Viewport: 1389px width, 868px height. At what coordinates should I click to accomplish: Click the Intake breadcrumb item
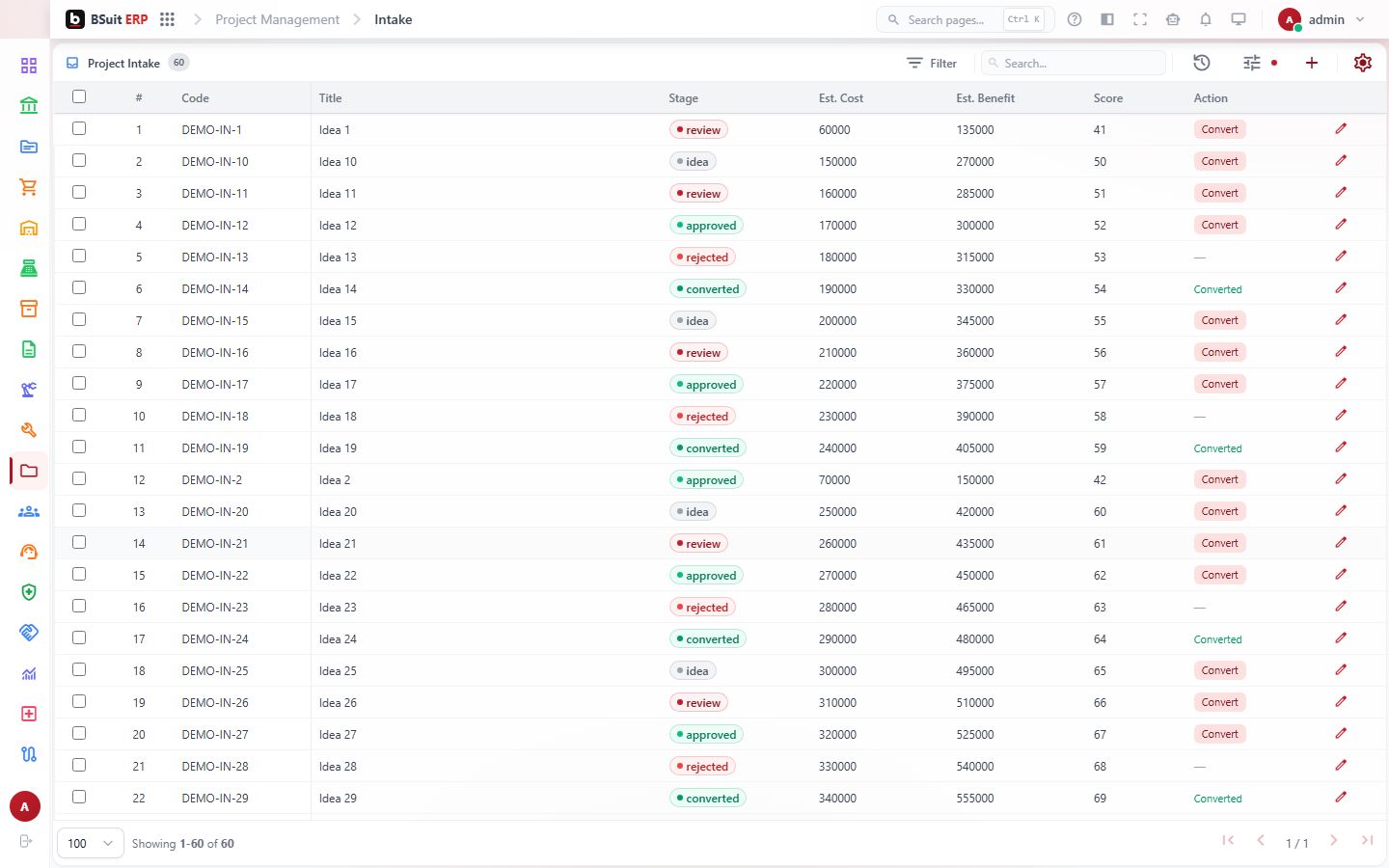(394, 19)
